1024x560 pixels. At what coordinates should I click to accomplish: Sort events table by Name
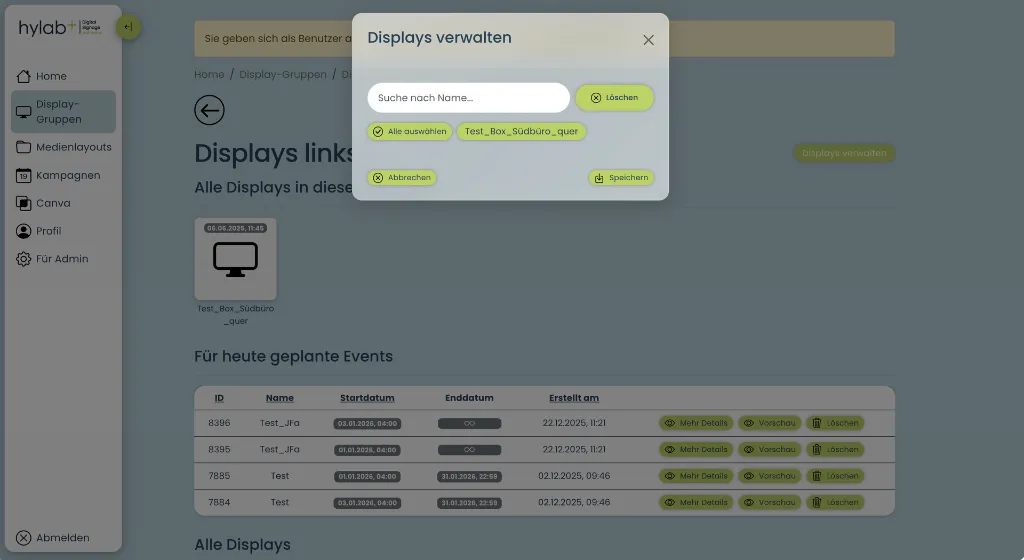click(280, 398)
